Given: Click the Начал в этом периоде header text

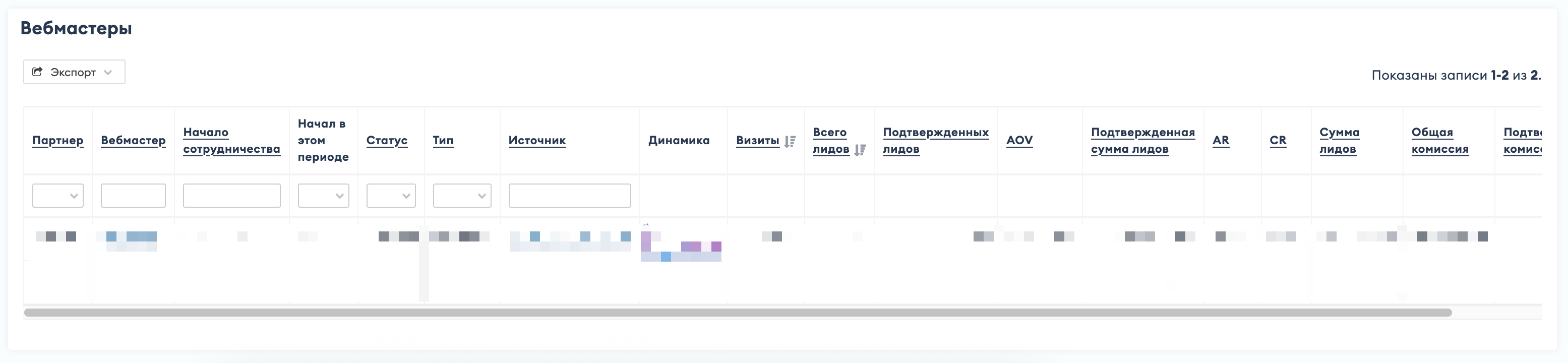Looking at the screenshot, I should tap(323, 140).
